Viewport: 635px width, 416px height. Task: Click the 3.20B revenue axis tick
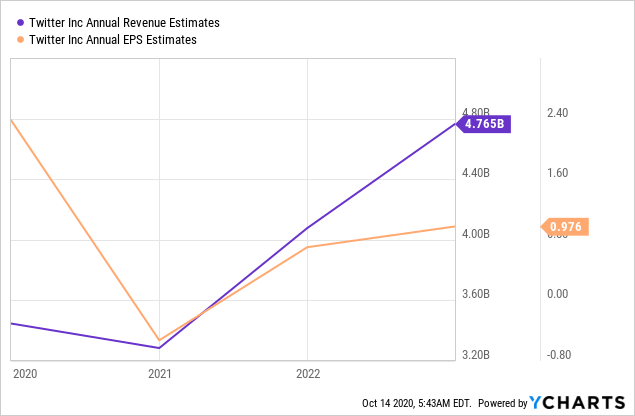476,355
